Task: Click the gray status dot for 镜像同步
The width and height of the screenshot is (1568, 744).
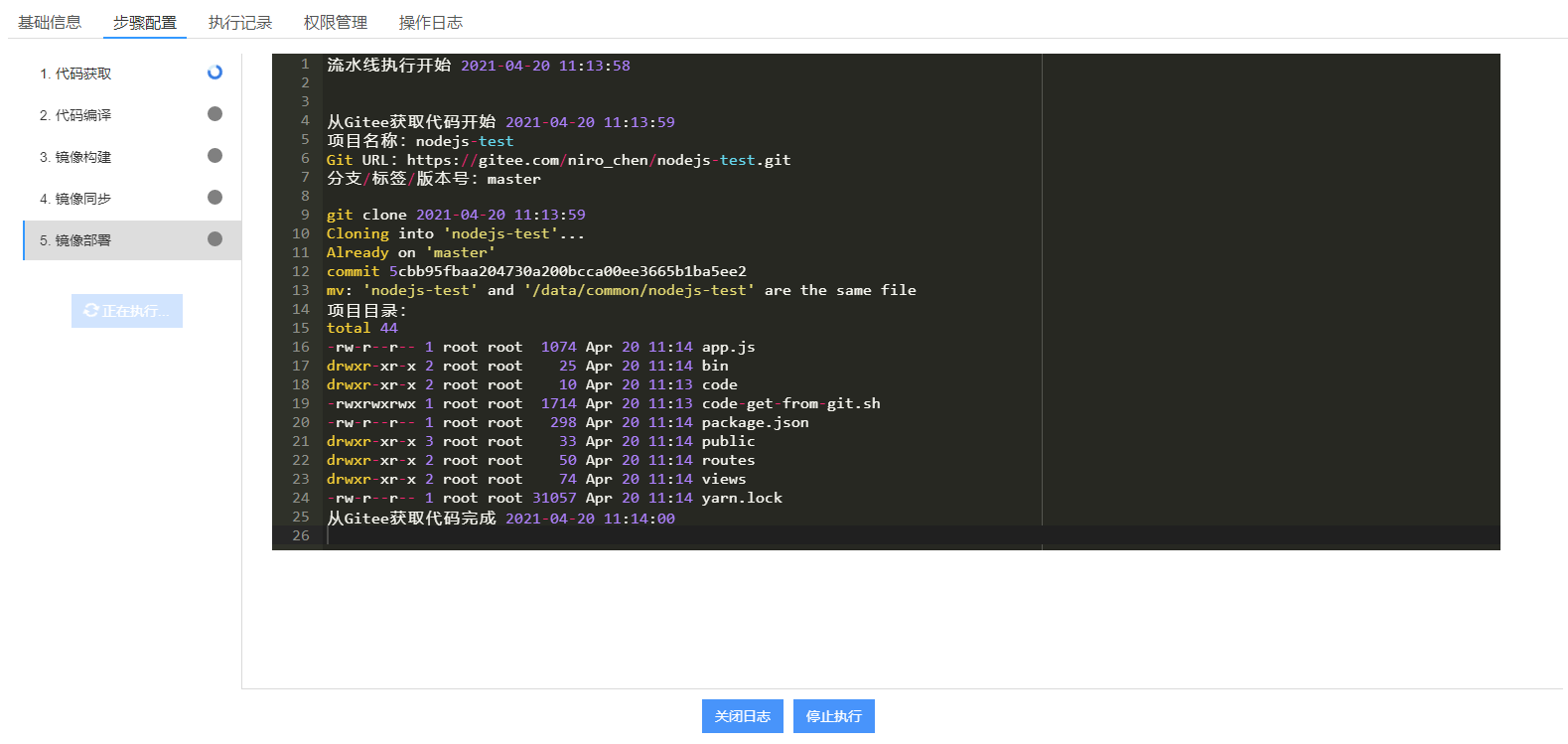Action: [x=214, y=198]
